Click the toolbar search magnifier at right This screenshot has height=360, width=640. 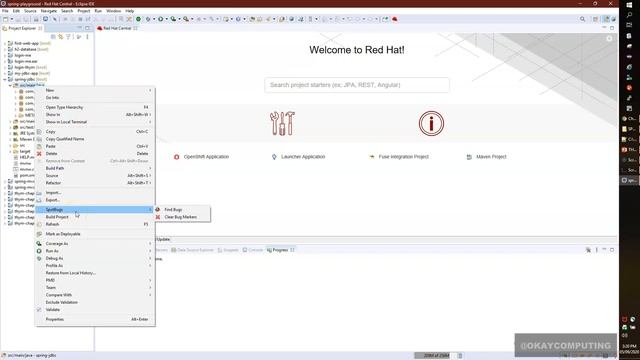point(582,19)
